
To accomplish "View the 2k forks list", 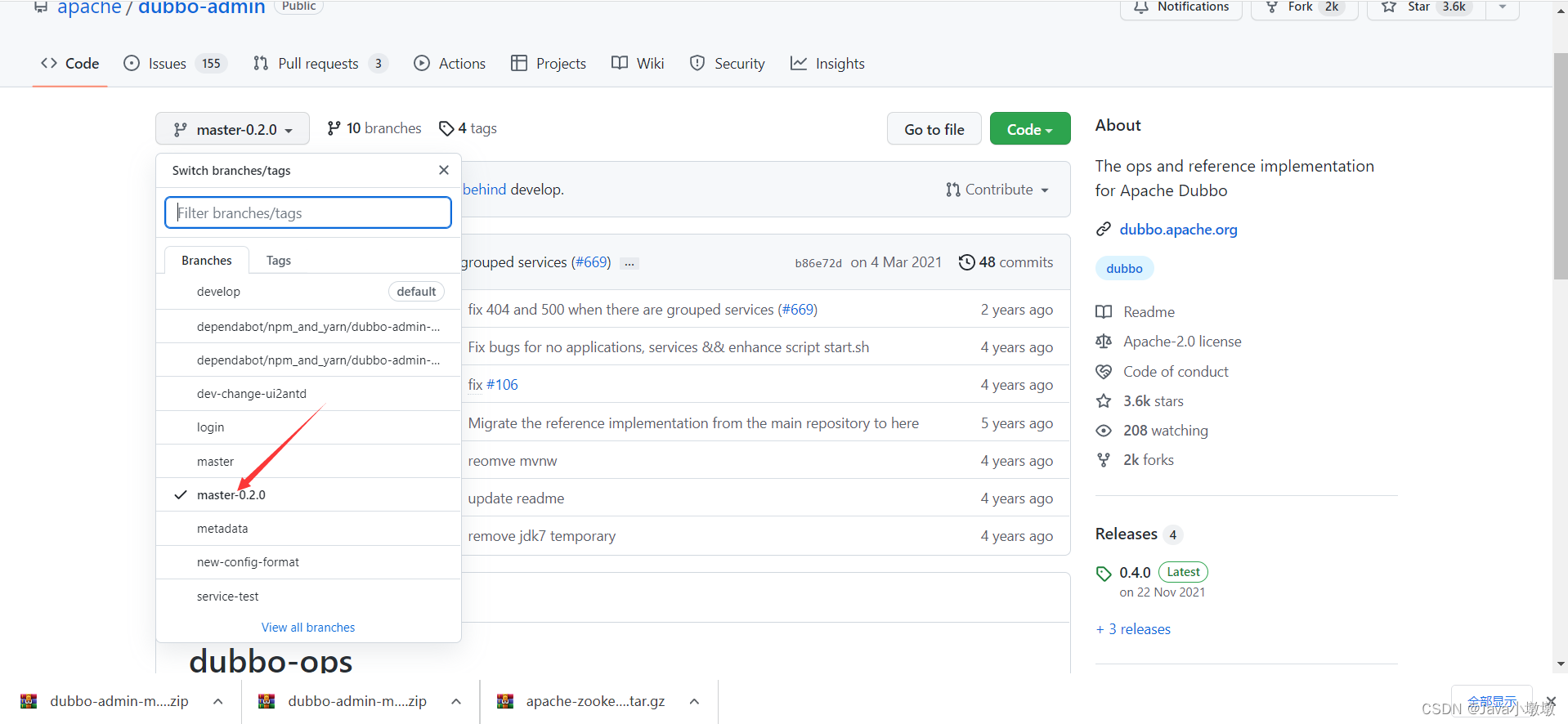I will [1148, 460].
